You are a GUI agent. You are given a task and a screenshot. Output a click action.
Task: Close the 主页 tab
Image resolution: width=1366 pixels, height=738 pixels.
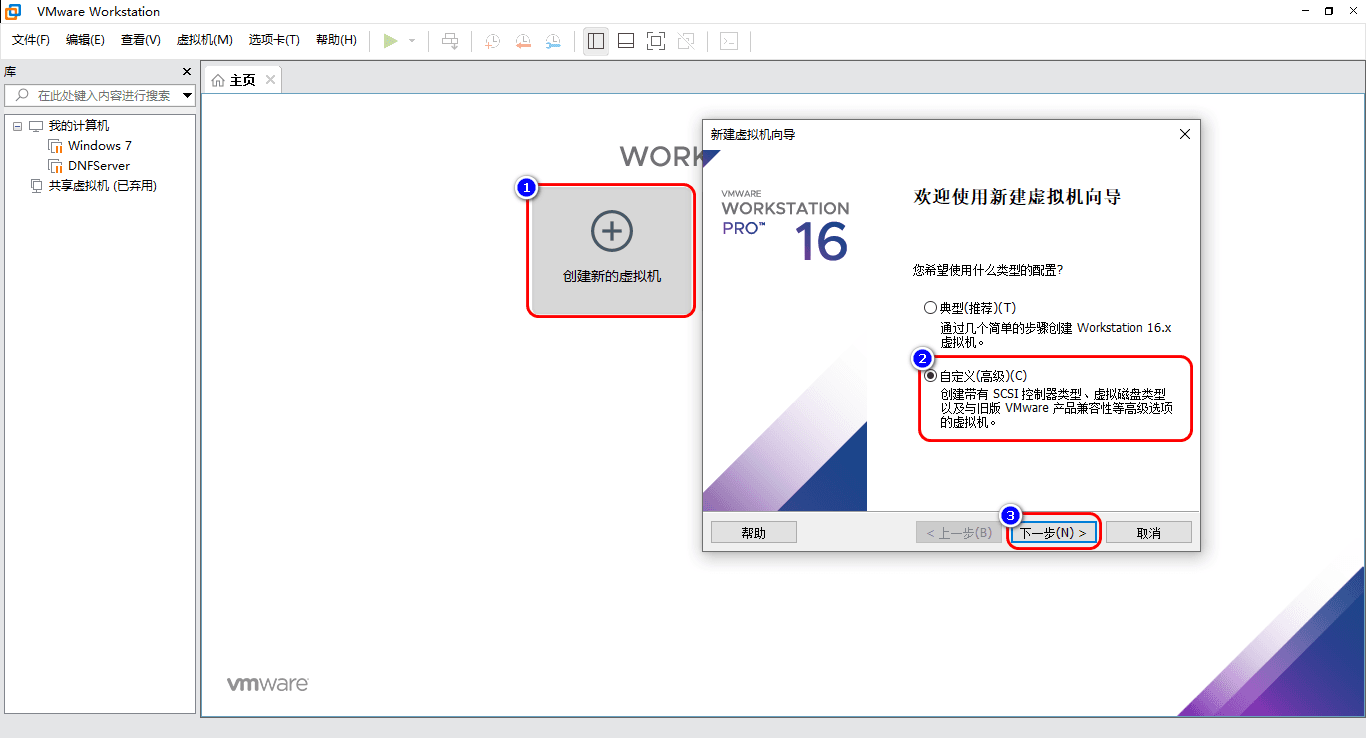tap(268, 80)
